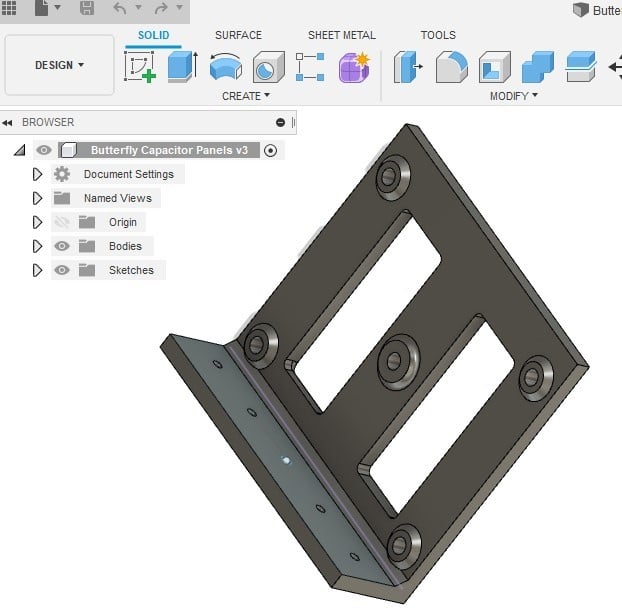Screen dimensions: 622x611
Task: Select the Shell tool
Action: (495, 67)
